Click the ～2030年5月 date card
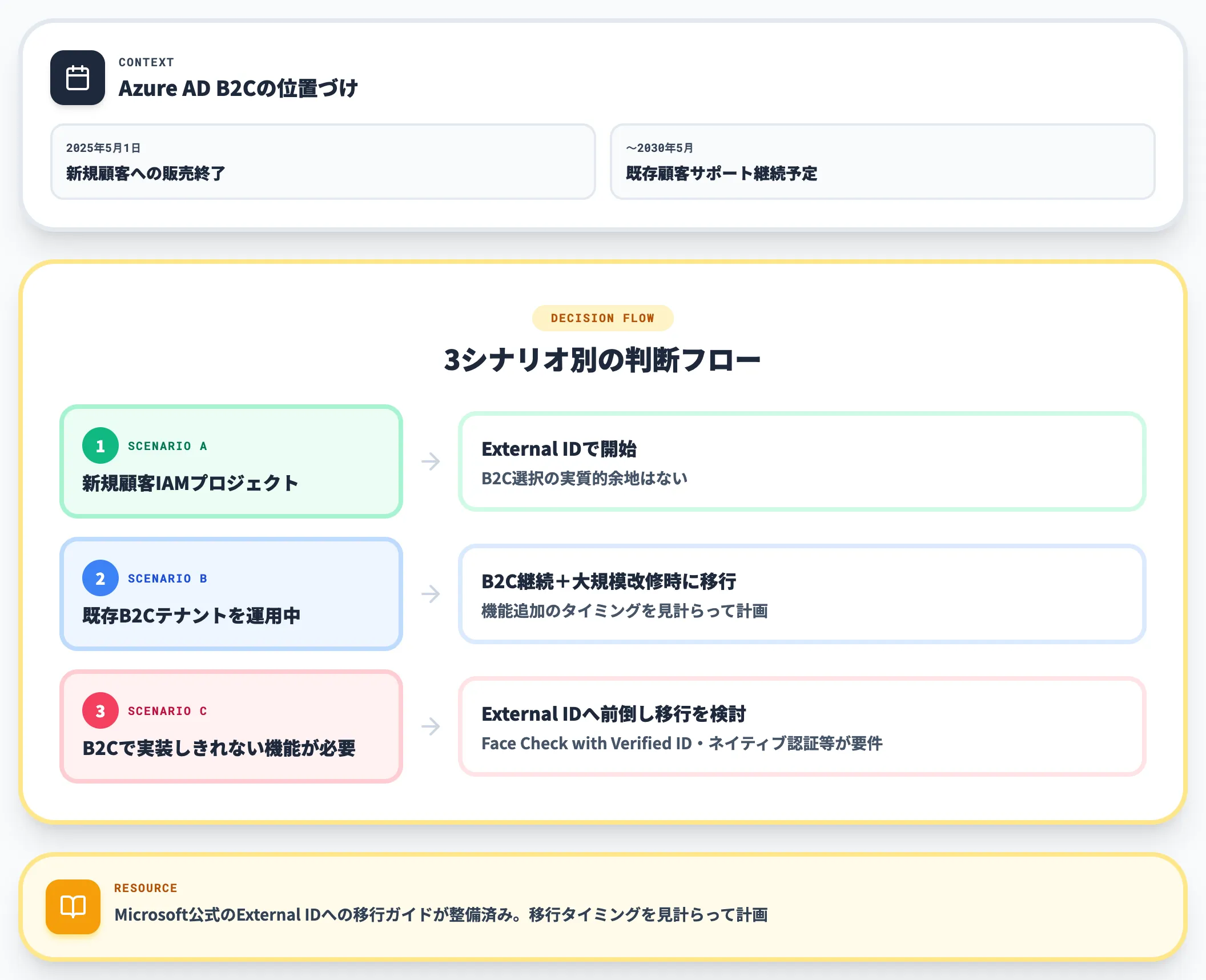 882,162
